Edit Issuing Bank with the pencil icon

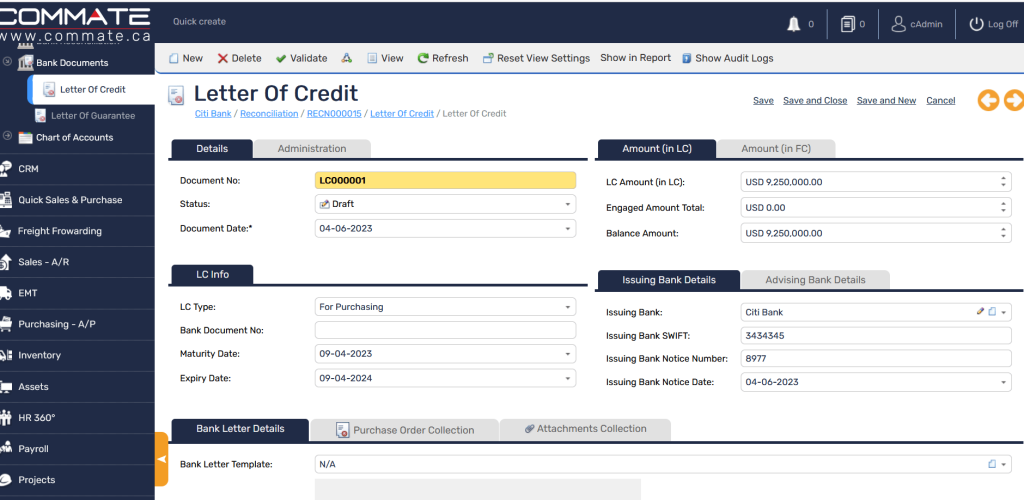[980, 311]
